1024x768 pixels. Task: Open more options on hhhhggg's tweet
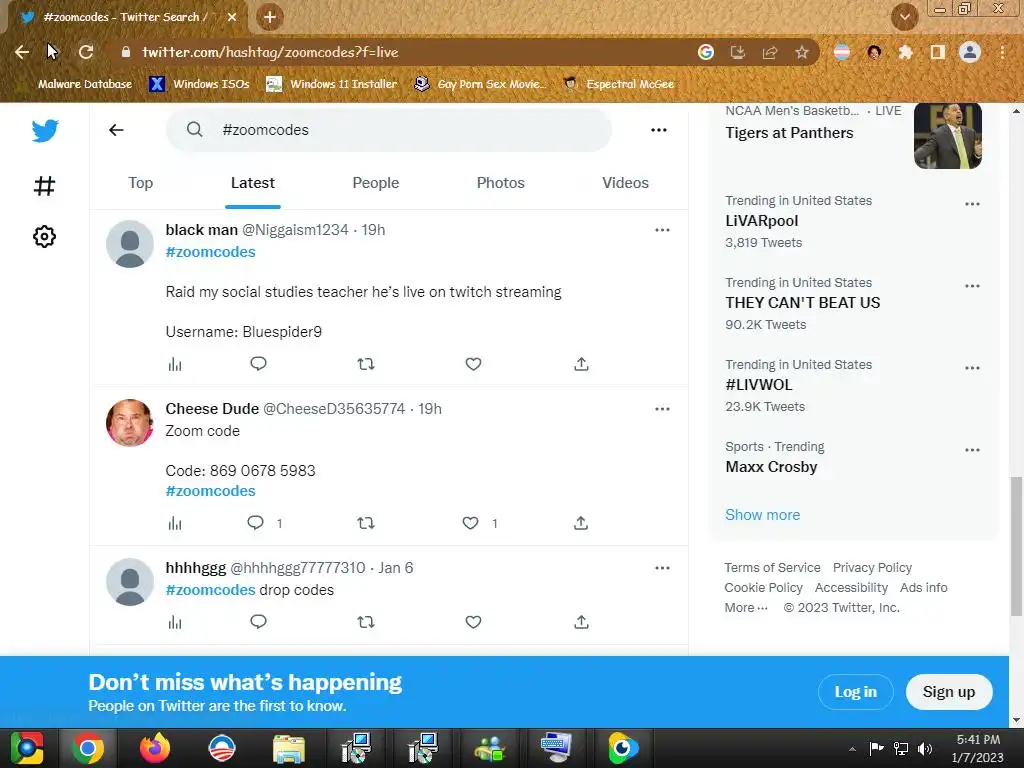[x=662, y=568]
